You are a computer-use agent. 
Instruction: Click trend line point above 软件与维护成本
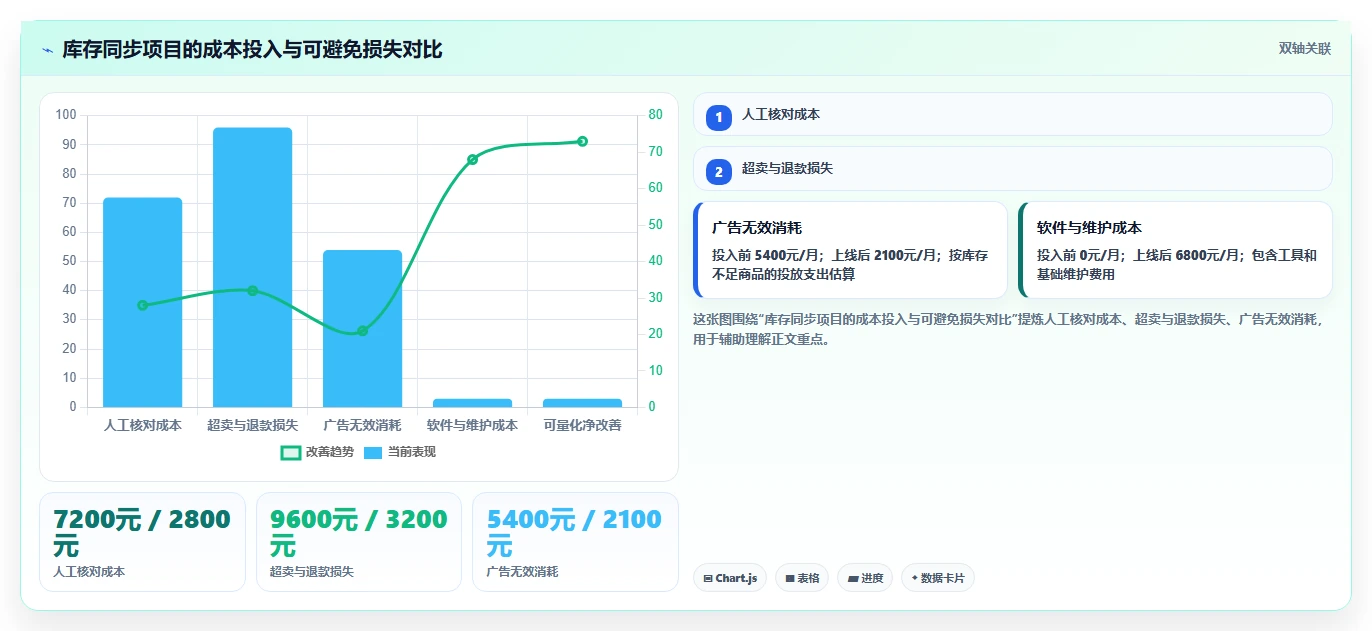[x=472, y=159]
